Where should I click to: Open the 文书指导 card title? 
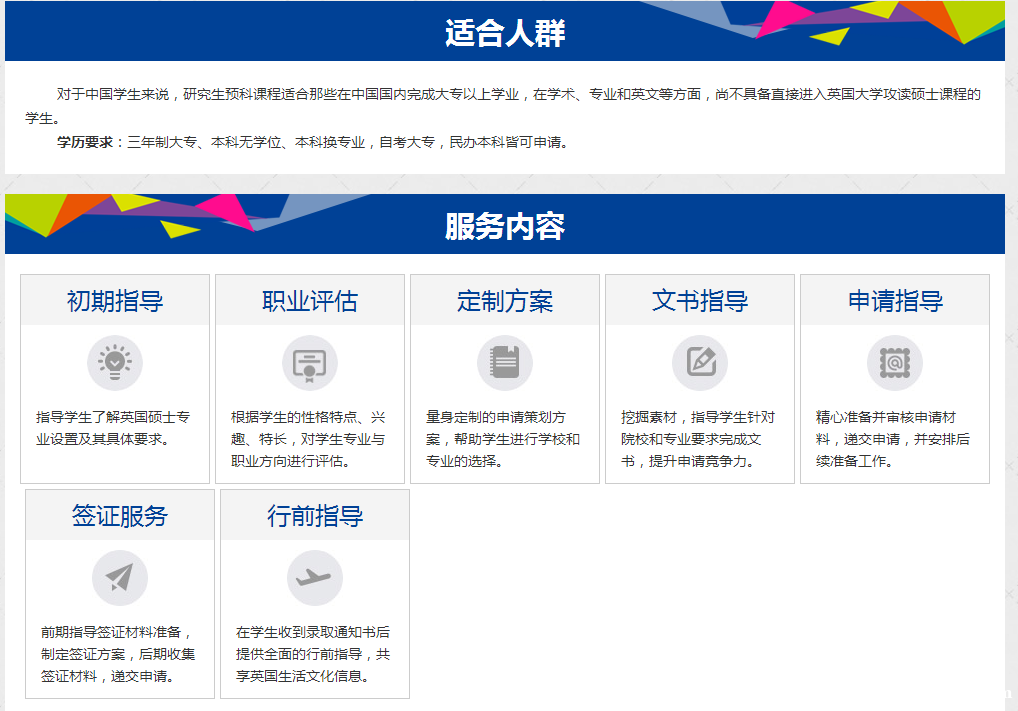700,301
